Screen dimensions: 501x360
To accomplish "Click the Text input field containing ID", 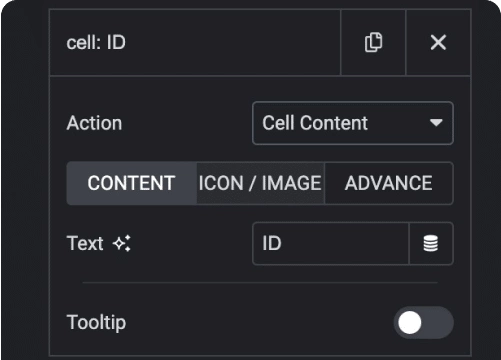I will (331, 243).
